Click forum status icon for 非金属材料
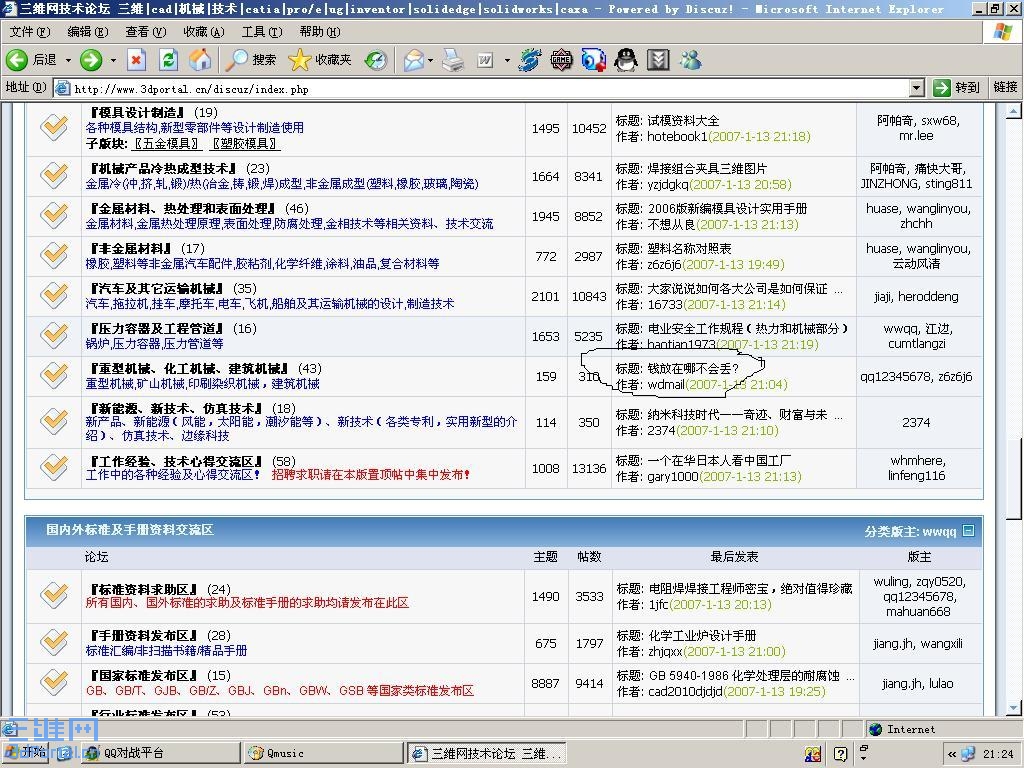The width and height of the screenshot is (1024, 768). [54, 255]
